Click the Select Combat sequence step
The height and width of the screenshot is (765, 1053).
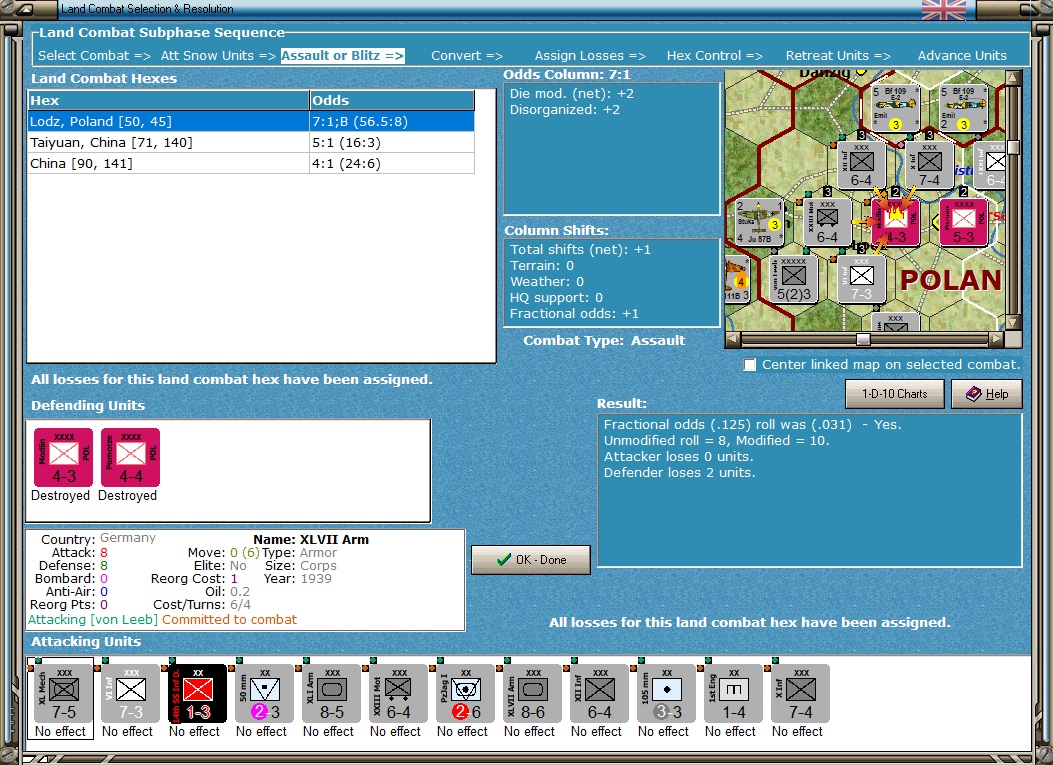(x=94, y=56)
